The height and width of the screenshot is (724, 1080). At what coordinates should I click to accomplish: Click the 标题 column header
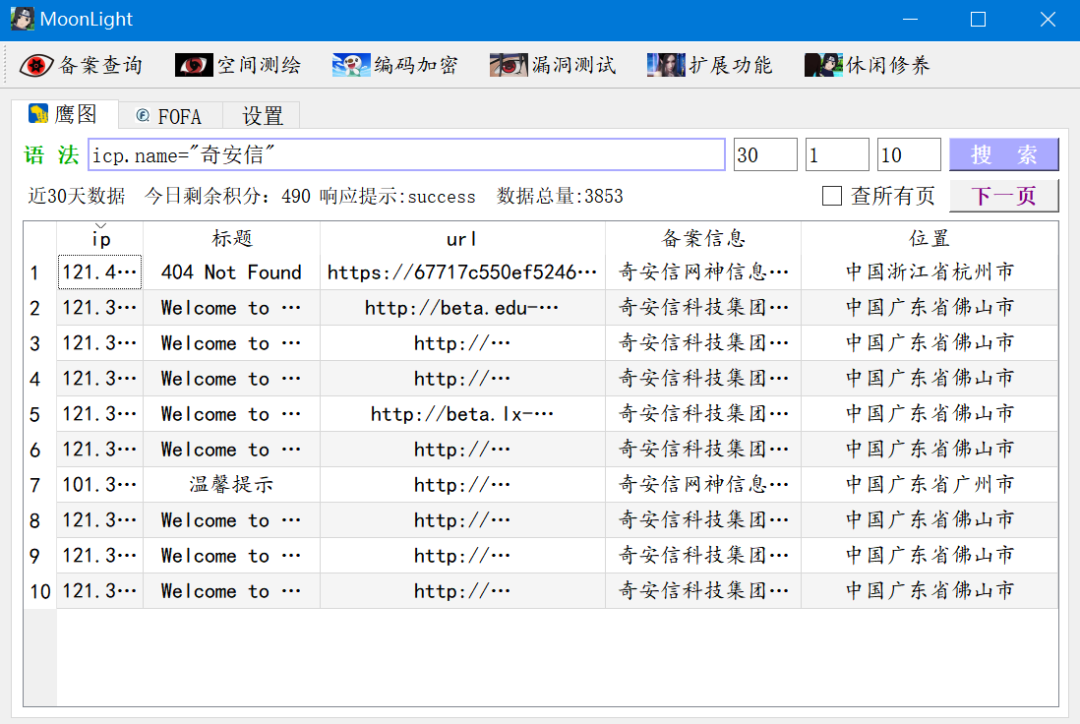(231, 239)
